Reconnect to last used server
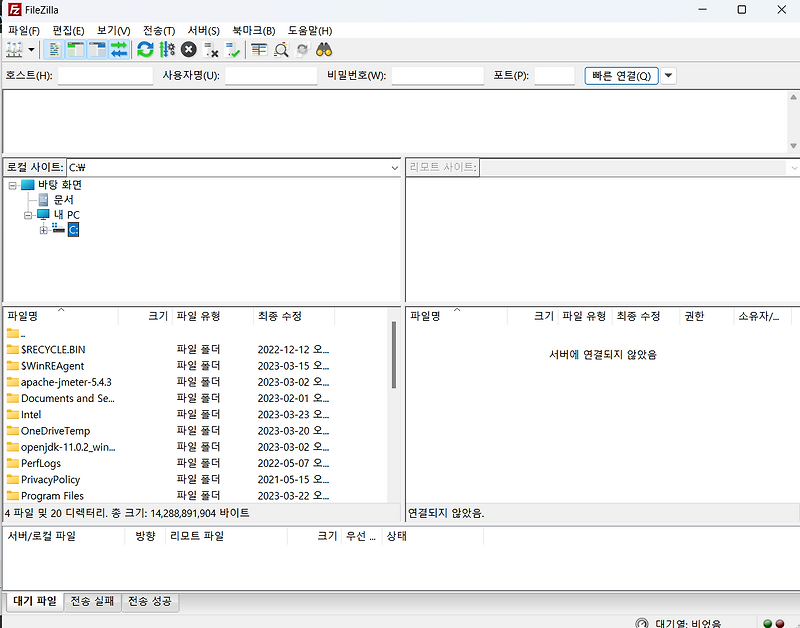 [x=233, y=49]
